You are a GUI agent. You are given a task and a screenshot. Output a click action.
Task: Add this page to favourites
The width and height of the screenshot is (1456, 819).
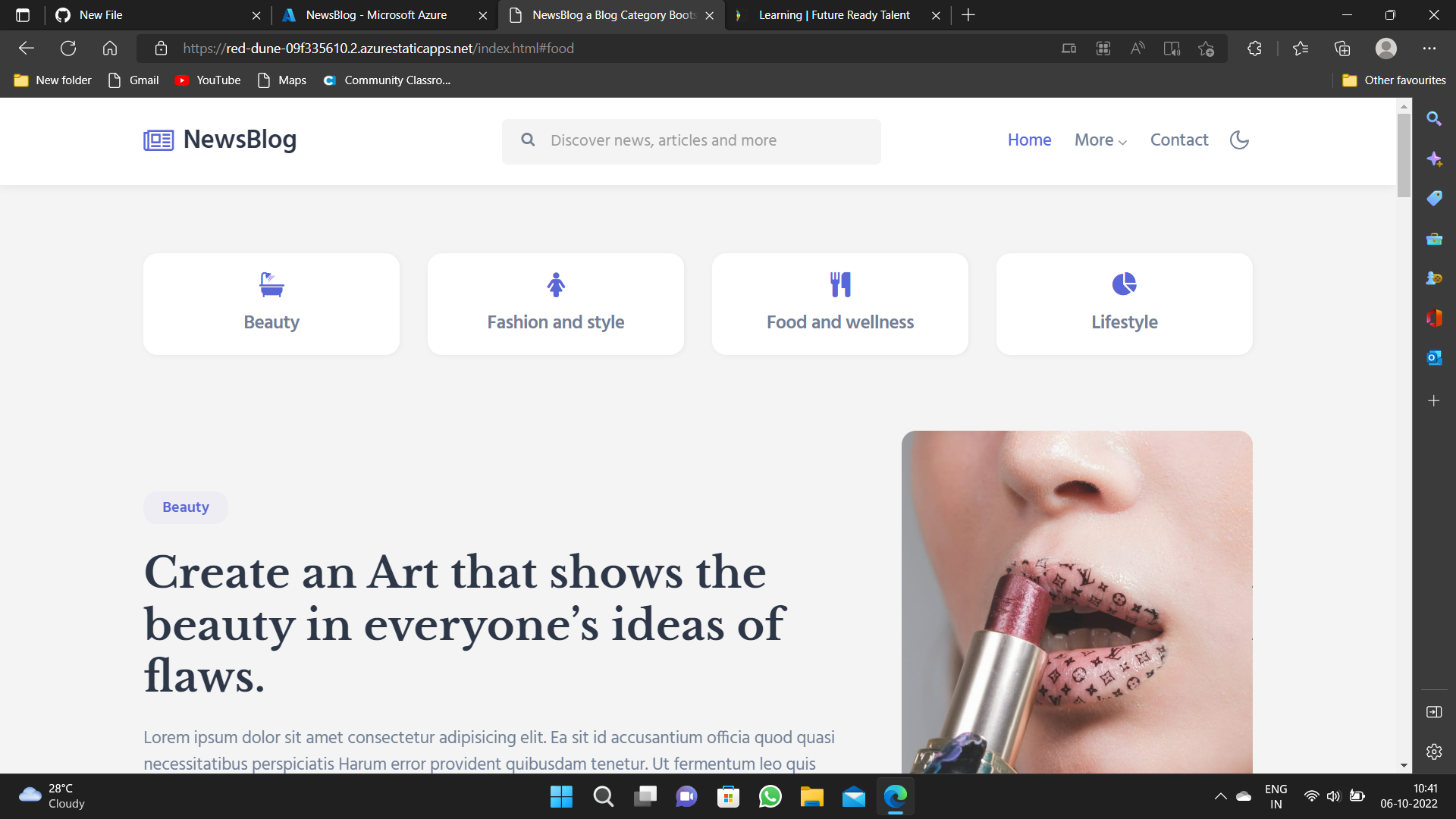pos(1206,48)
